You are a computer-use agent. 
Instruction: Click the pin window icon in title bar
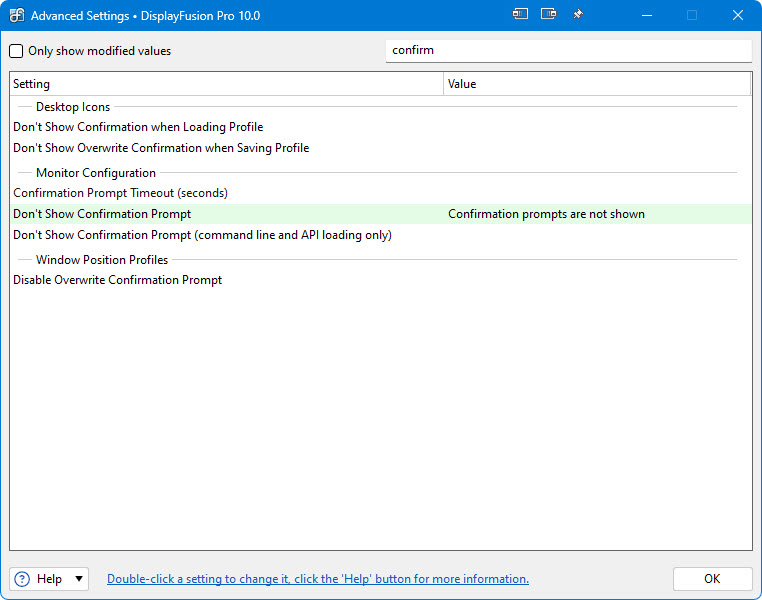point(577,15)
